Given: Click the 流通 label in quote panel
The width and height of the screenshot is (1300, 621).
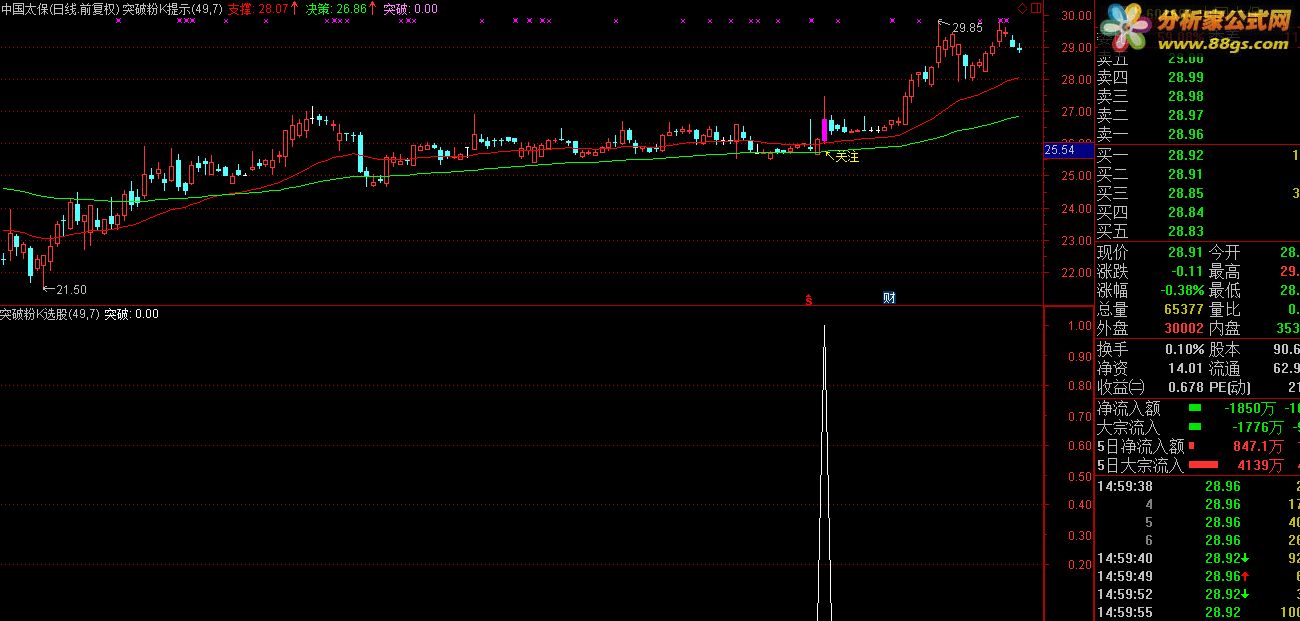Looking at the screenshot, I should coord(1225,369).
